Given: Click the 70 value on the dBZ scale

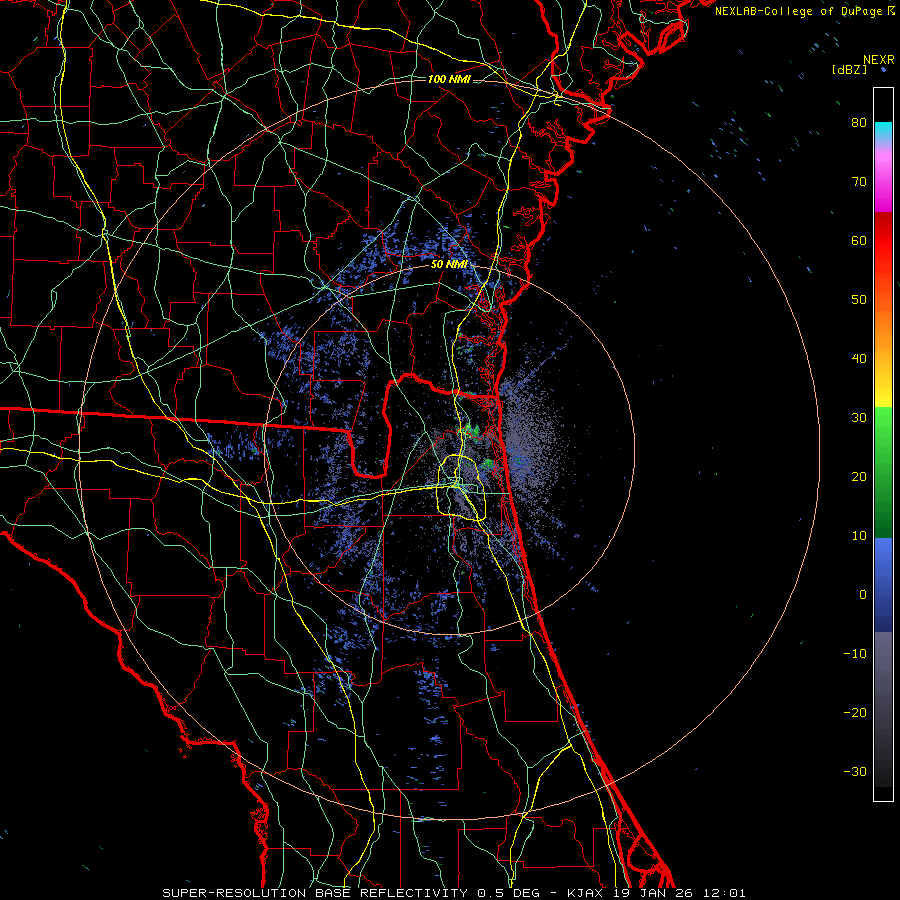Looking at the screenshot, I should pos(859,181).
